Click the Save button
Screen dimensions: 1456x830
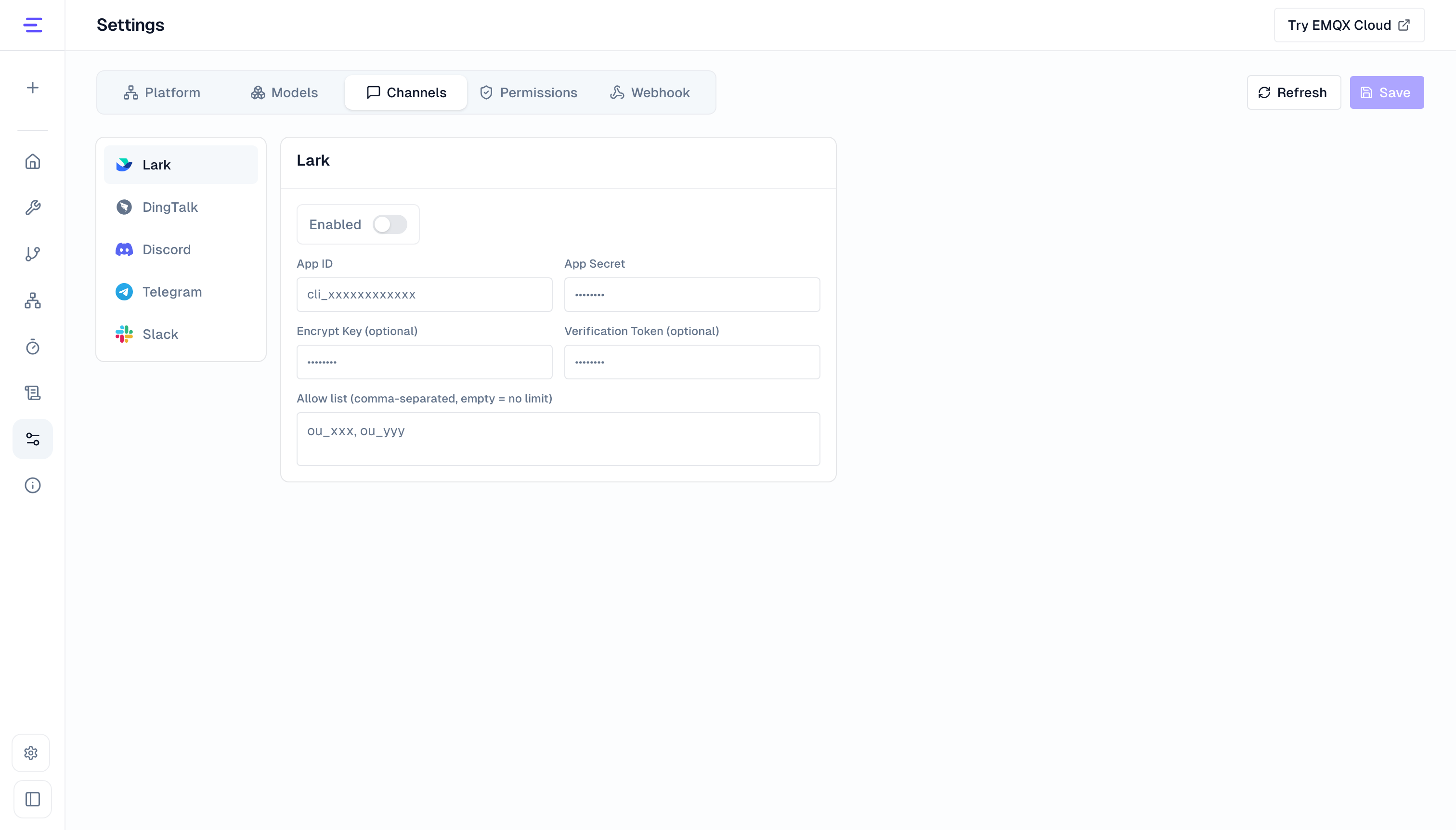click(1387, 93)
